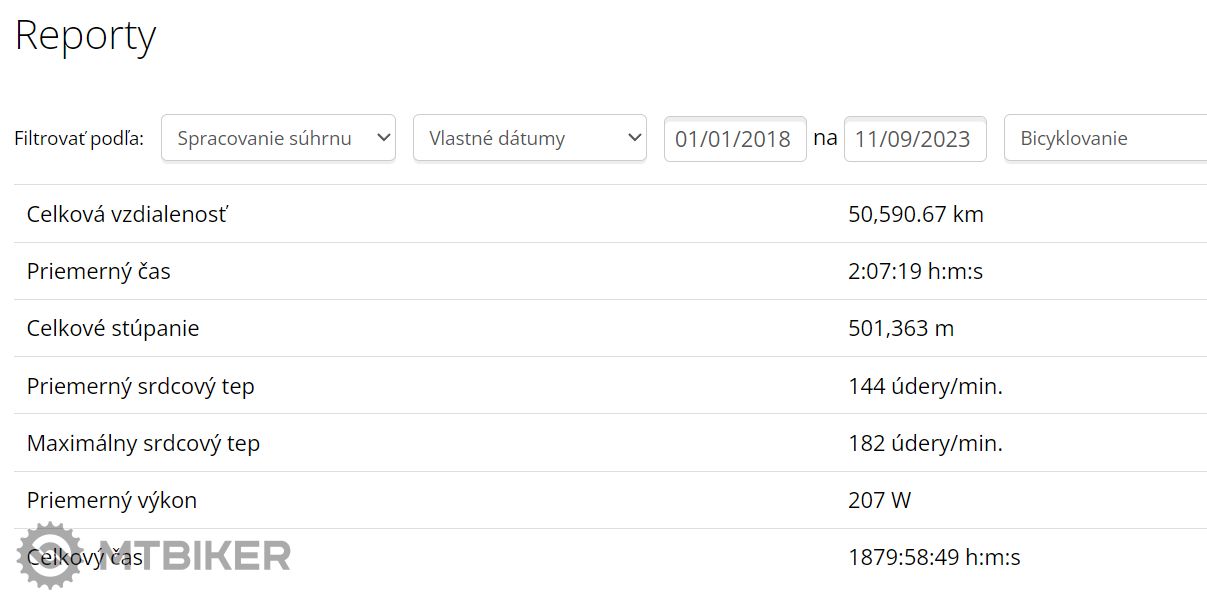Open the "Bicyklovanie" activity type dropdown
1207x603 pixels.
point(1105,138)
